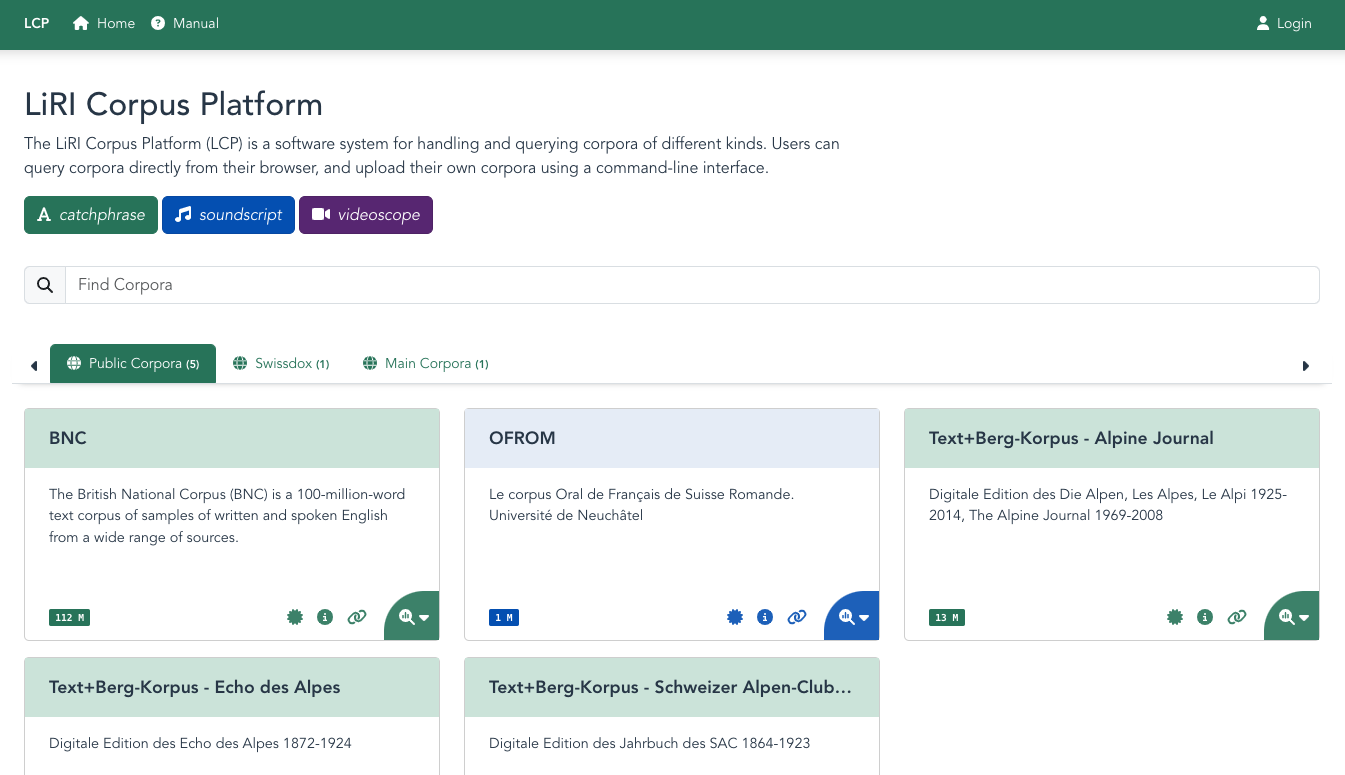Open the soundscript button
1345x775 pixels.
click(228, 215)
